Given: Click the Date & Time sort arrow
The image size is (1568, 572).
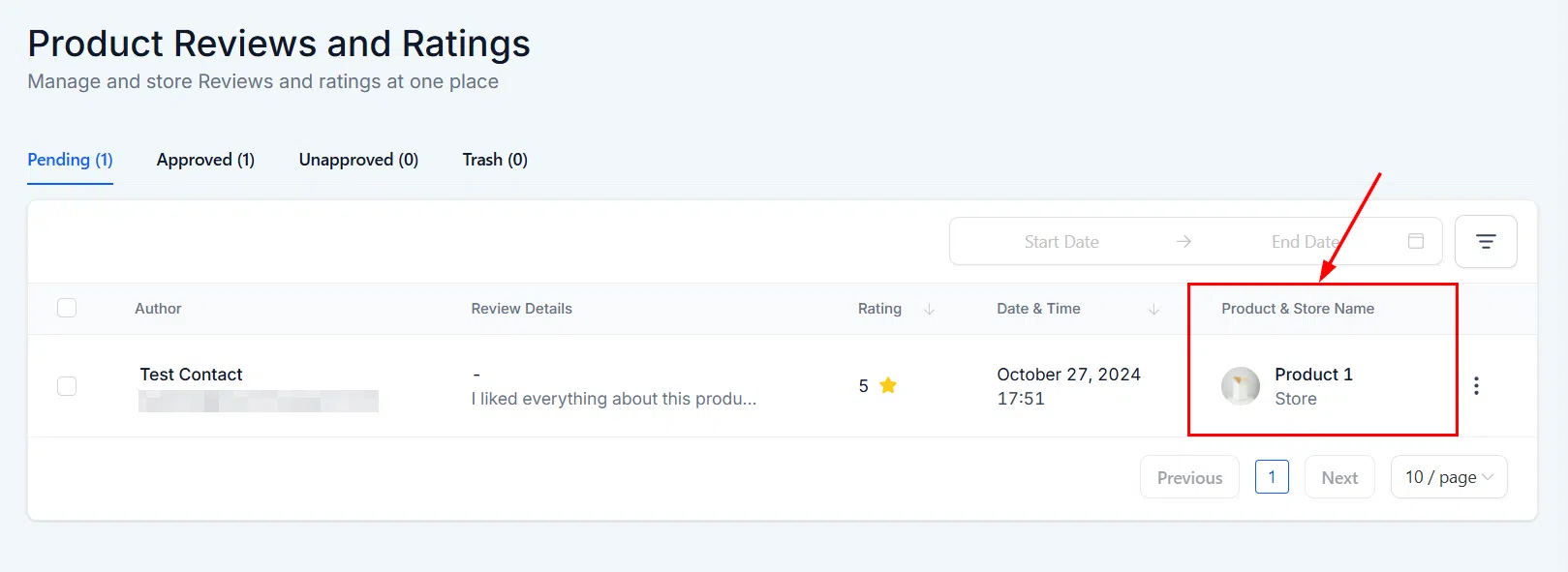Looking at the screenshot, I should click(1153, 309).
